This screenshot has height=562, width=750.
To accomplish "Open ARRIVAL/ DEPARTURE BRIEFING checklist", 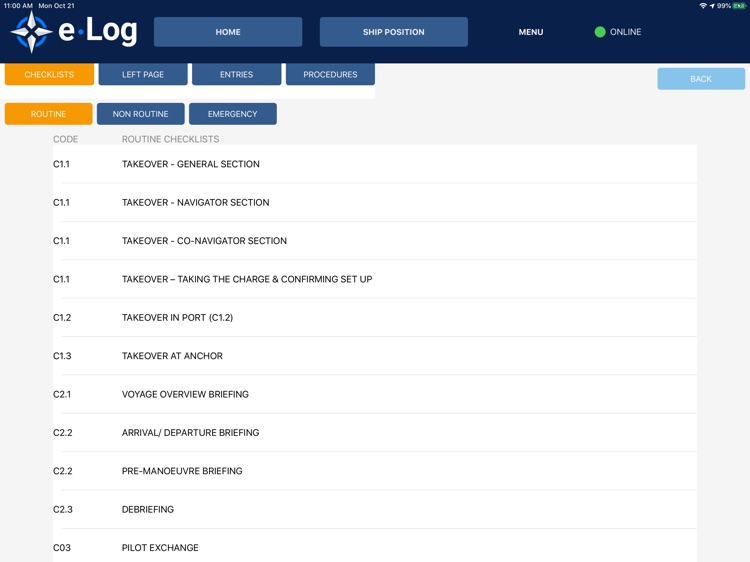I will click(x=375, y=432).
